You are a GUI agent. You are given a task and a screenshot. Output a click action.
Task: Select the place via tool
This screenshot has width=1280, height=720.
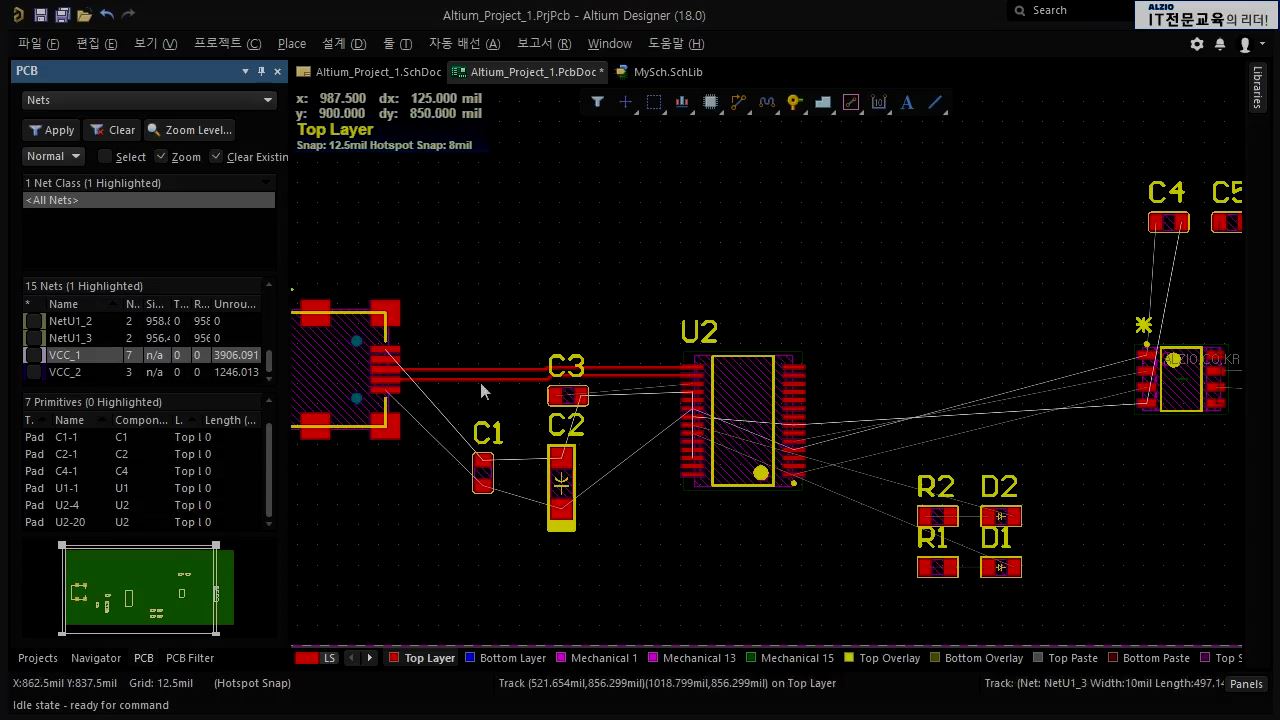coord(795,102)
